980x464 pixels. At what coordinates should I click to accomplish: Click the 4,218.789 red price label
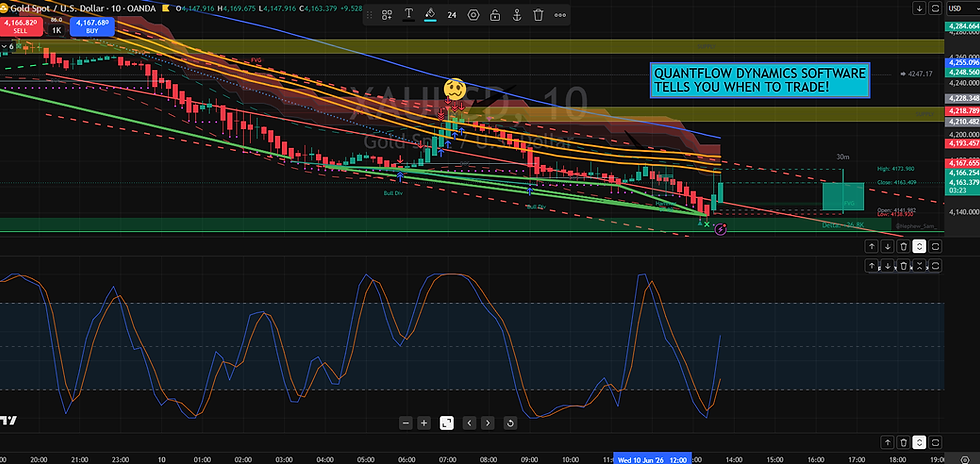(962, 111)
